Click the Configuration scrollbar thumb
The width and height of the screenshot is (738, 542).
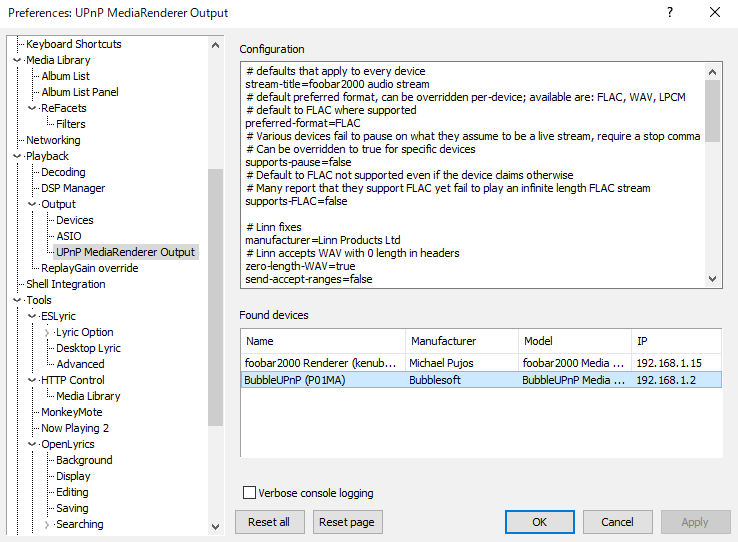[x=713, y=111]
